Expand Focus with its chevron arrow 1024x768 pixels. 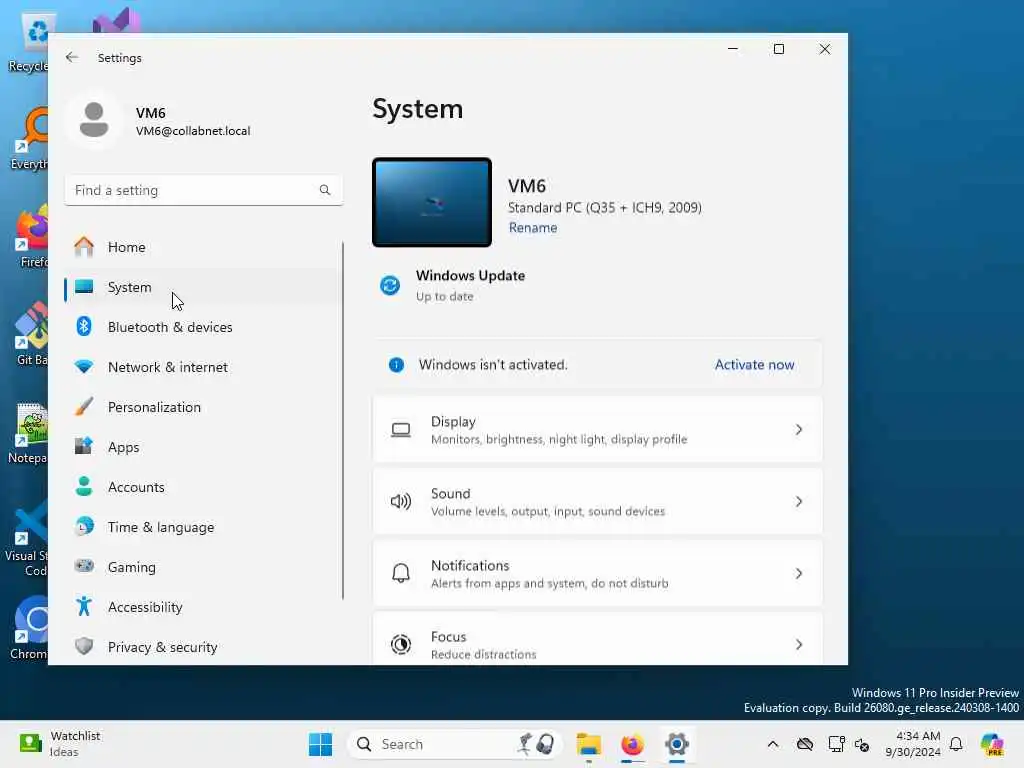click(799, 645)
